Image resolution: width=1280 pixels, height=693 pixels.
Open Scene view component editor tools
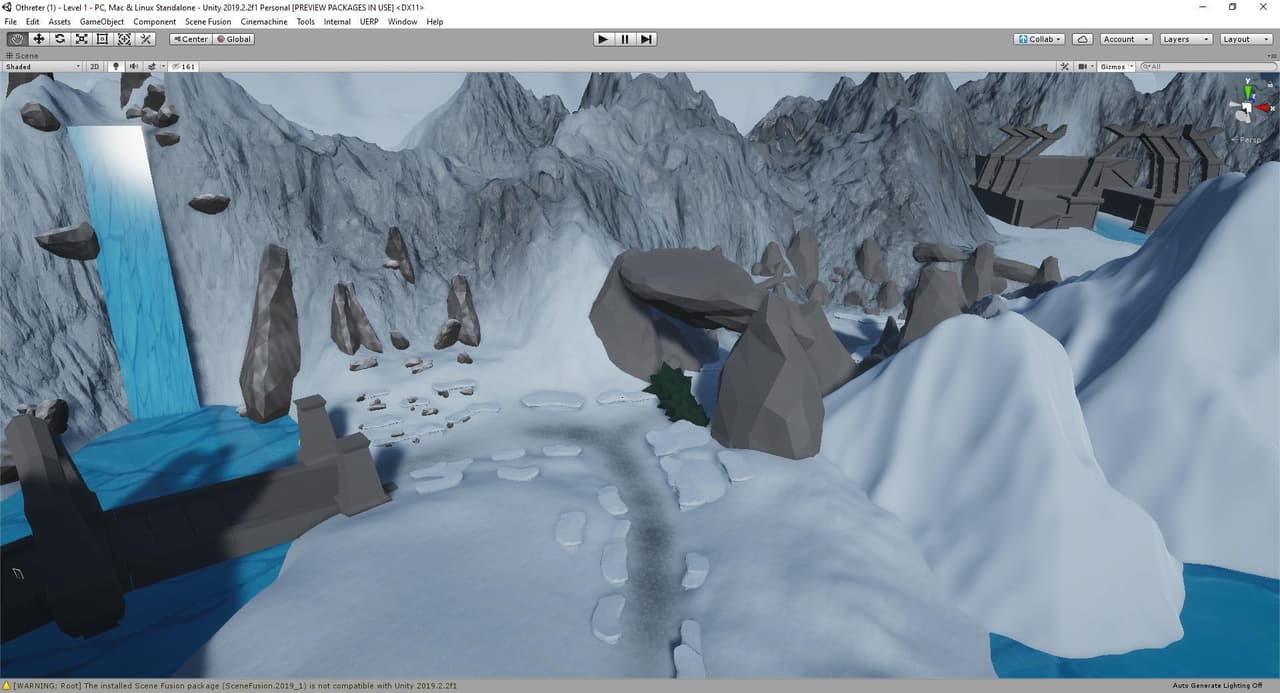[x=1064, y=67]
